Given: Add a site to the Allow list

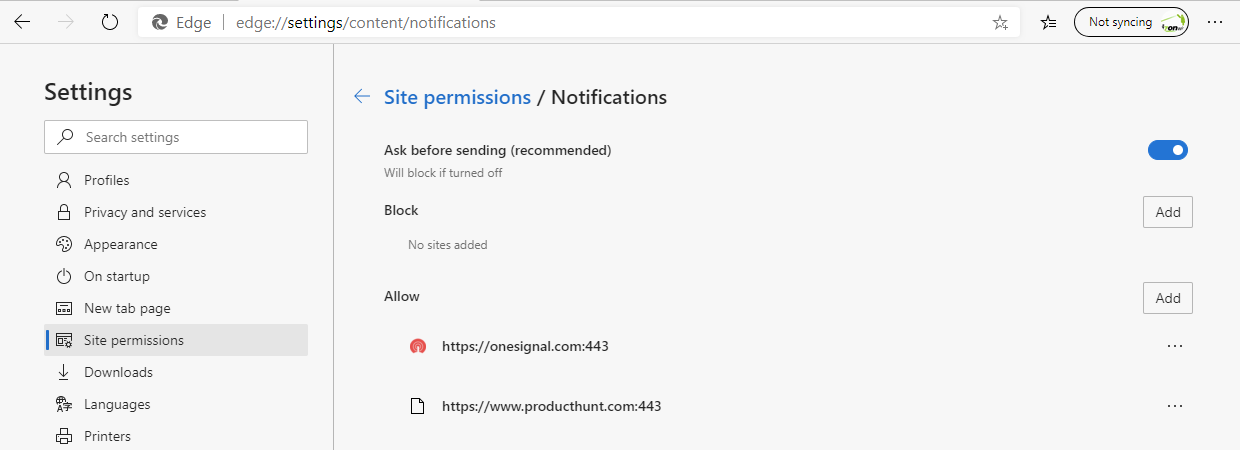Looking at the screenshot, I should pos(1168,298).
